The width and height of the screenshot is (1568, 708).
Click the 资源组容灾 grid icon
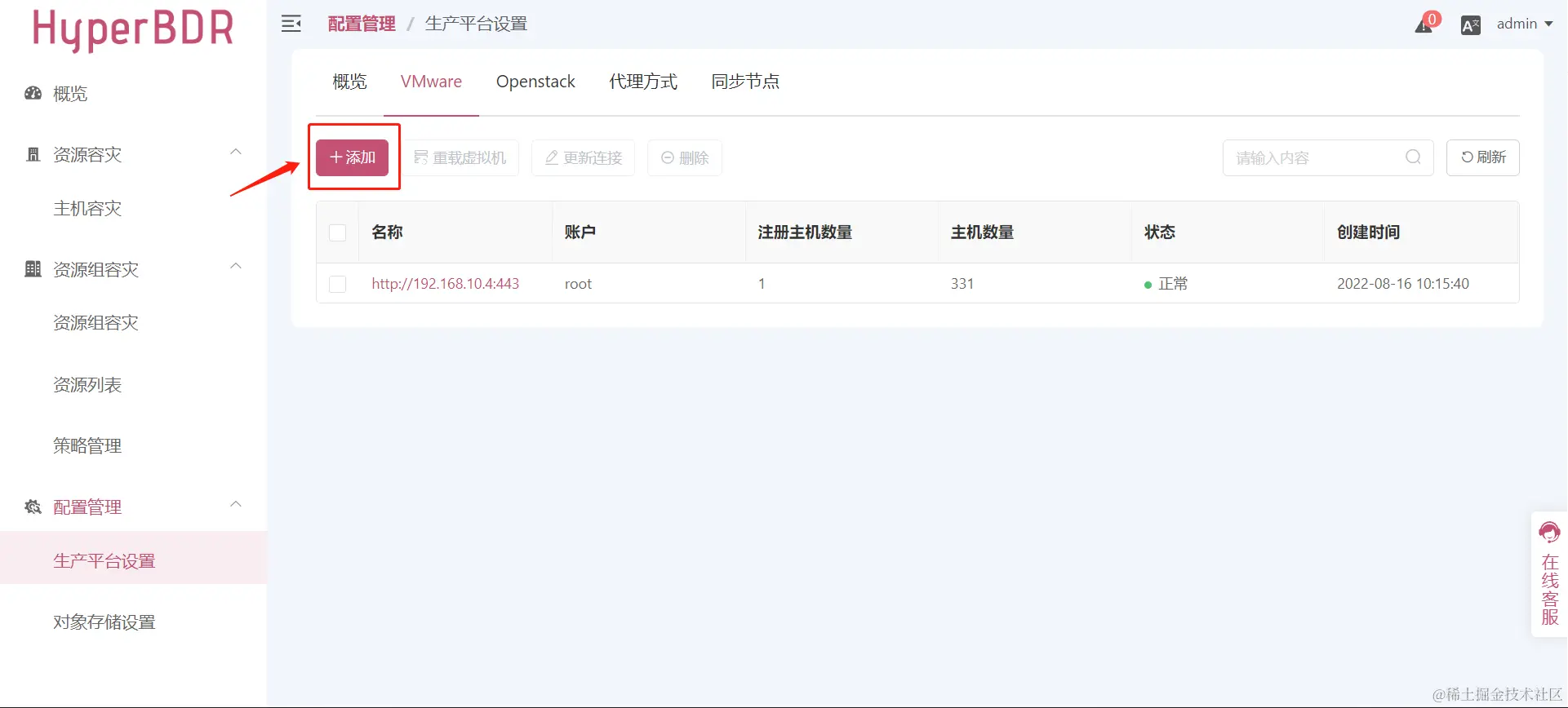(33, 269)
